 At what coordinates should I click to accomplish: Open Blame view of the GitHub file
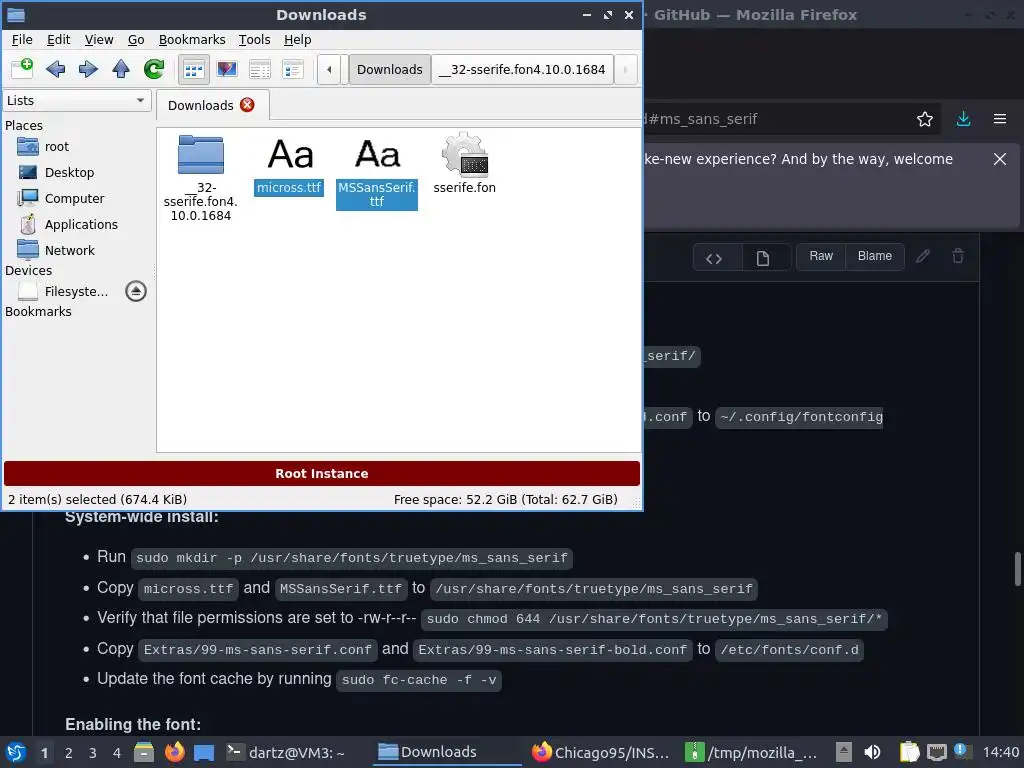pos(874,256)
